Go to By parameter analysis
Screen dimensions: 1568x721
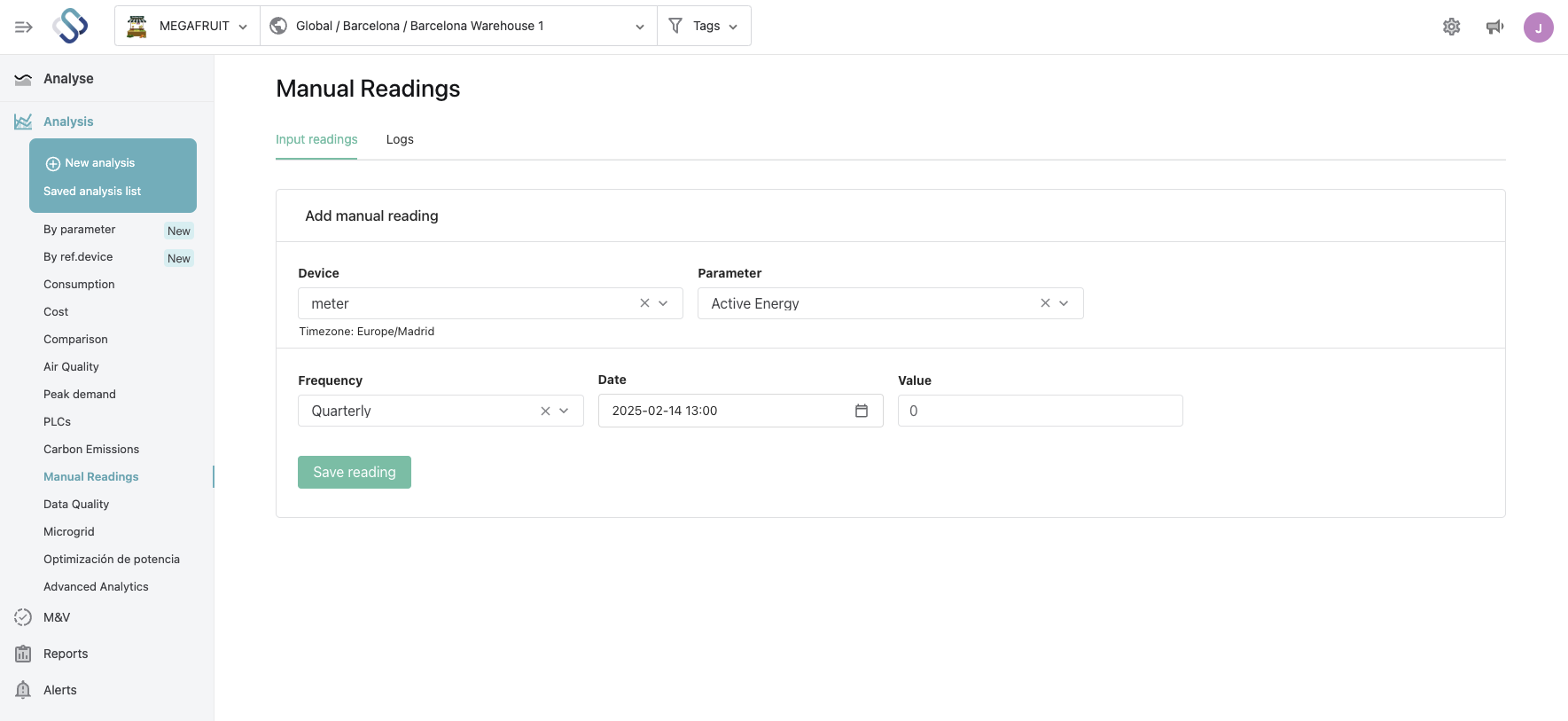point(79,230)
